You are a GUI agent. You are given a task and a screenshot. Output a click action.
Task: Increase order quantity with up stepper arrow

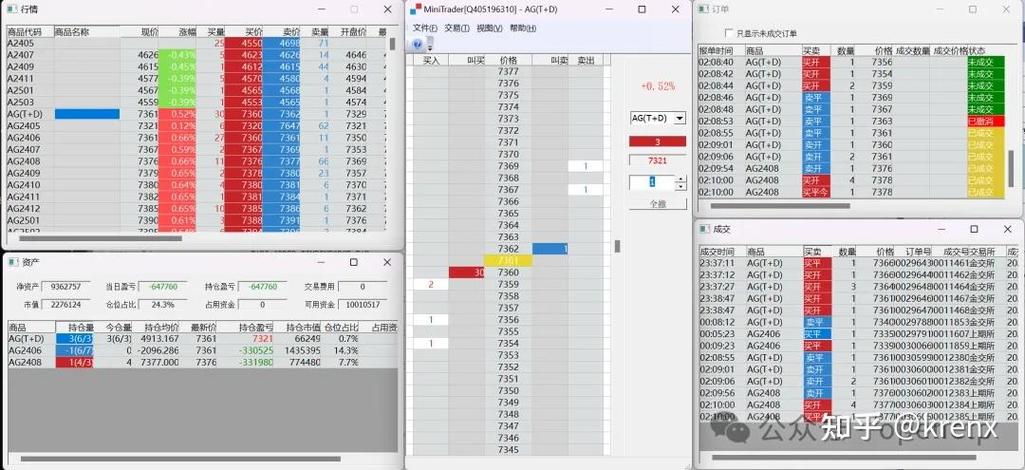(x=681, y=178)
